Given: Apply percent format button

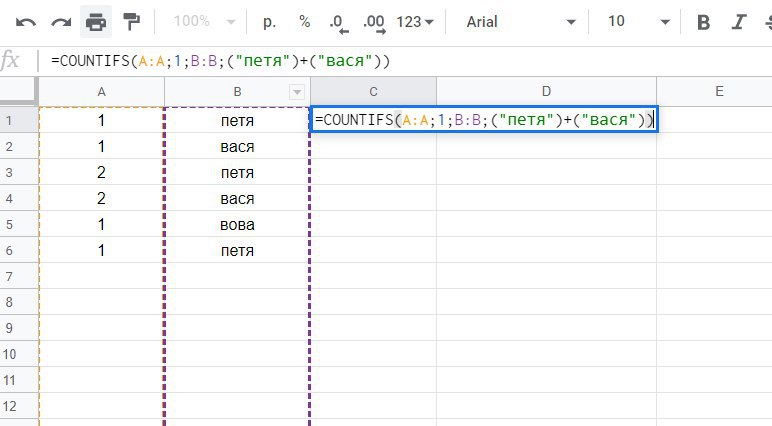Looking at the screenshot, I should pos(305,22).
